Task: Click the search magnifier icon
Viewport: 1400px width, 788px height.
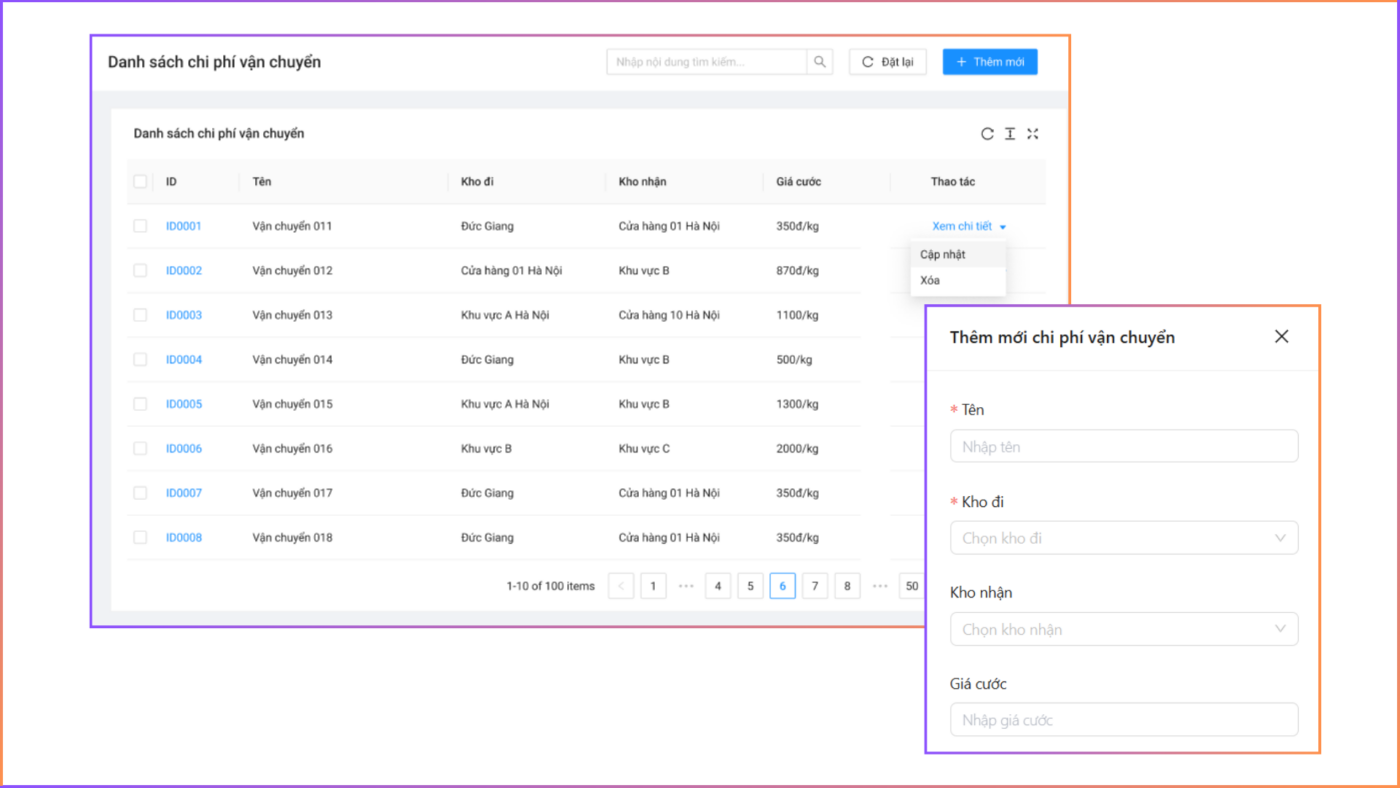Action: [820, 62]
